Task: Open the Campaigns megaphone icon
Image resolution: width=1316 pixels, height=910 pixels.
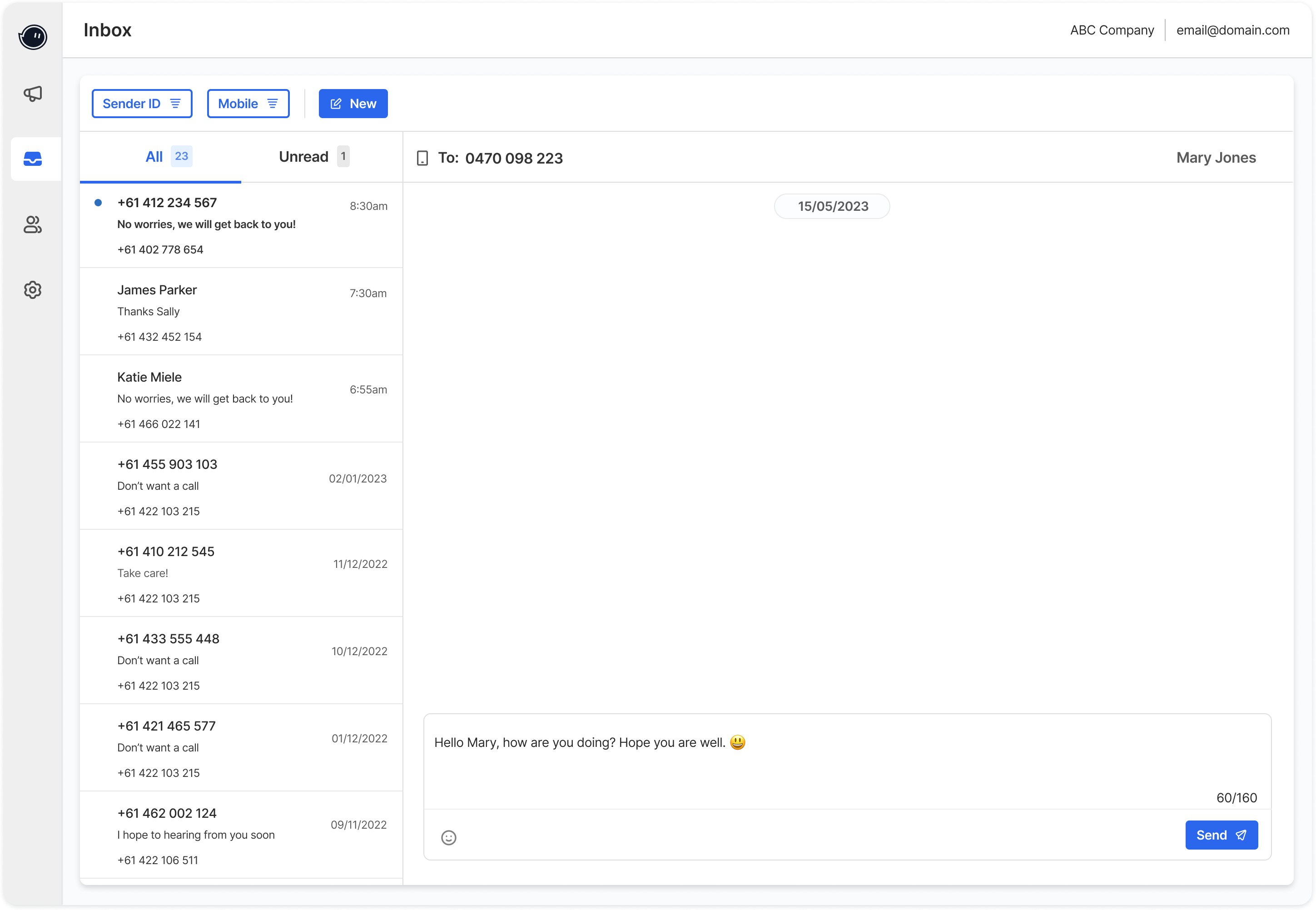Action: pos(33,94)
